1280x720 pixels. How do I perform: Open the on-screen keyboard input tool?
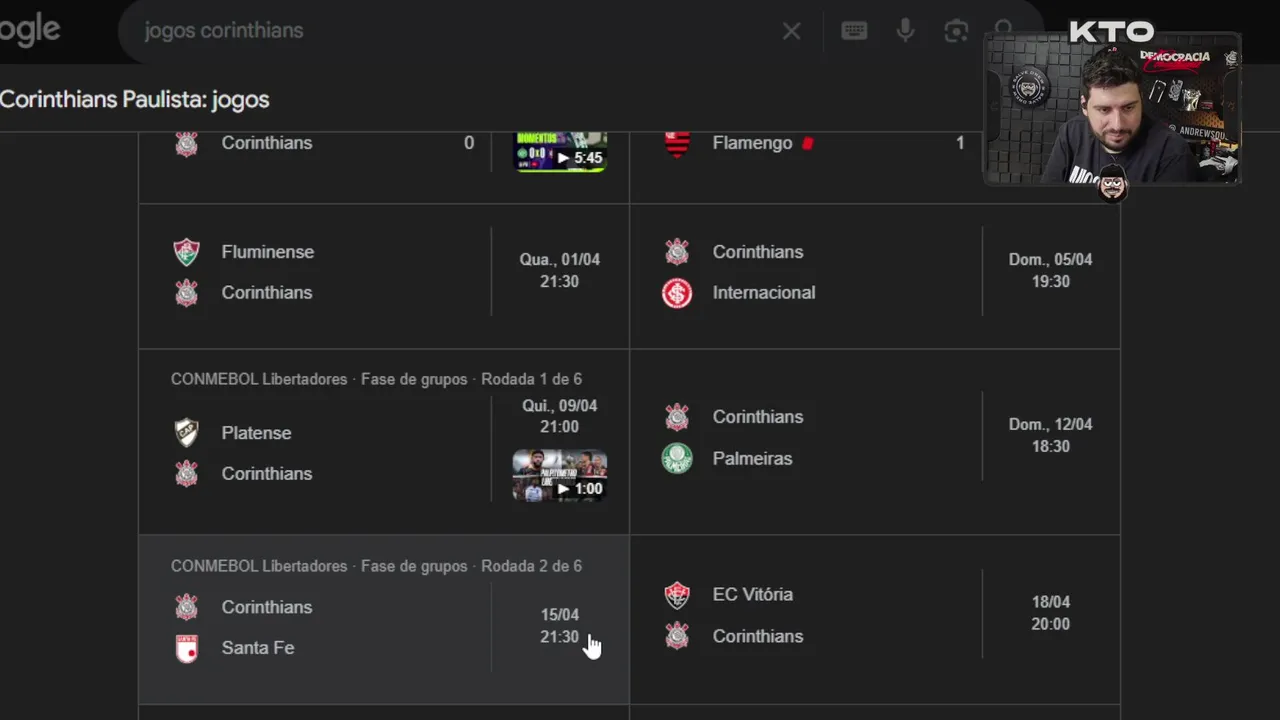854,31
